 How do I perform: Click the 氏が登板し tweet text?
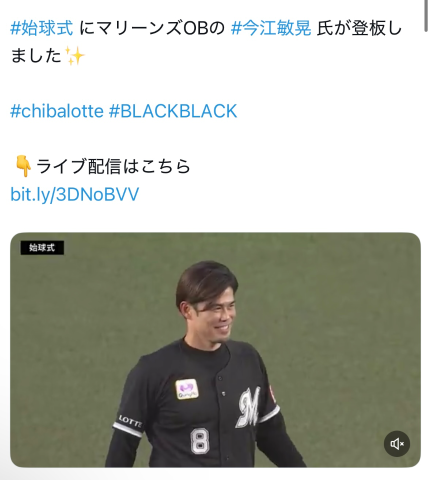(359, 28)
